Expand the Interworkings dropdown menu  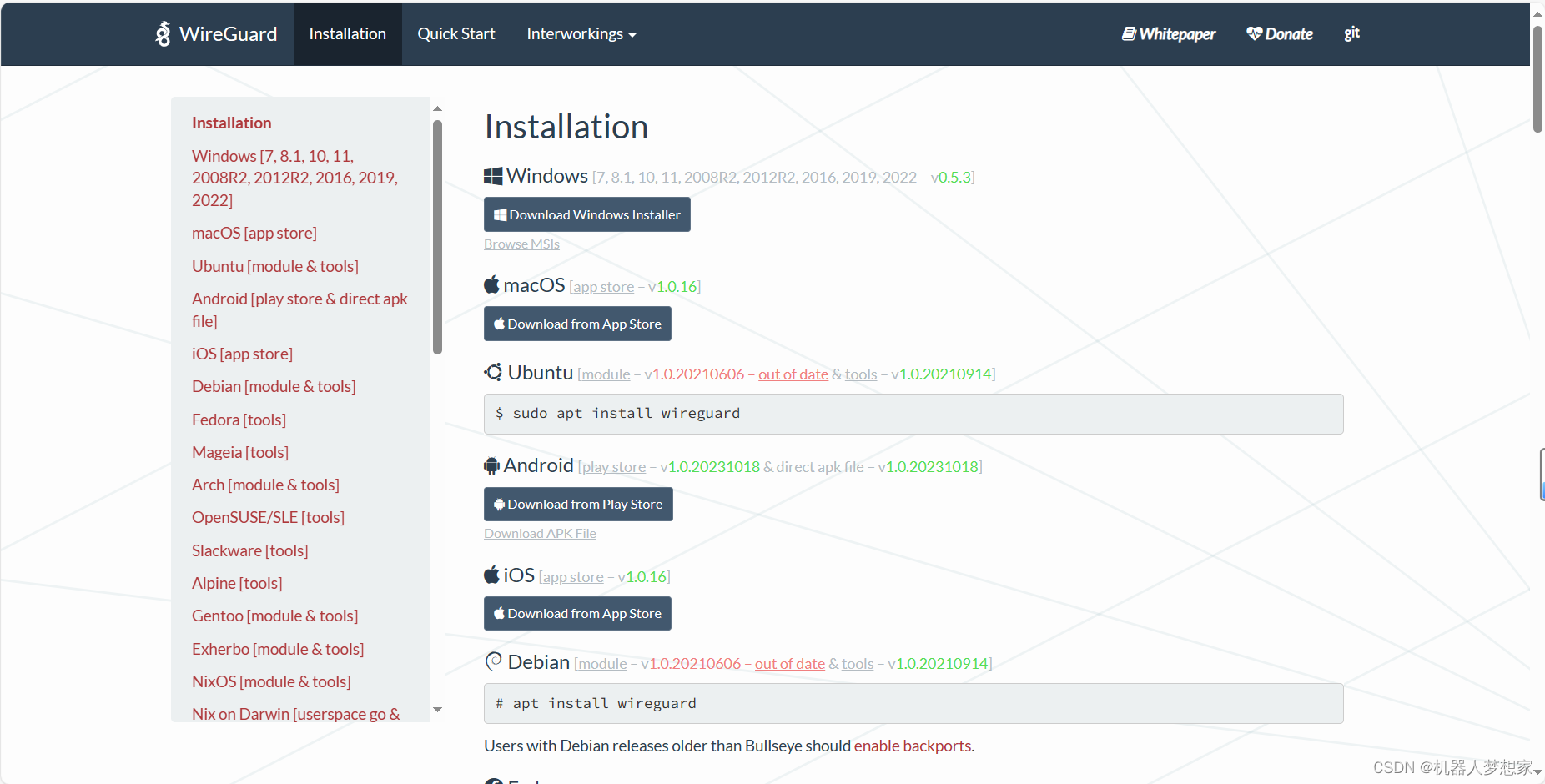(581, 33)
